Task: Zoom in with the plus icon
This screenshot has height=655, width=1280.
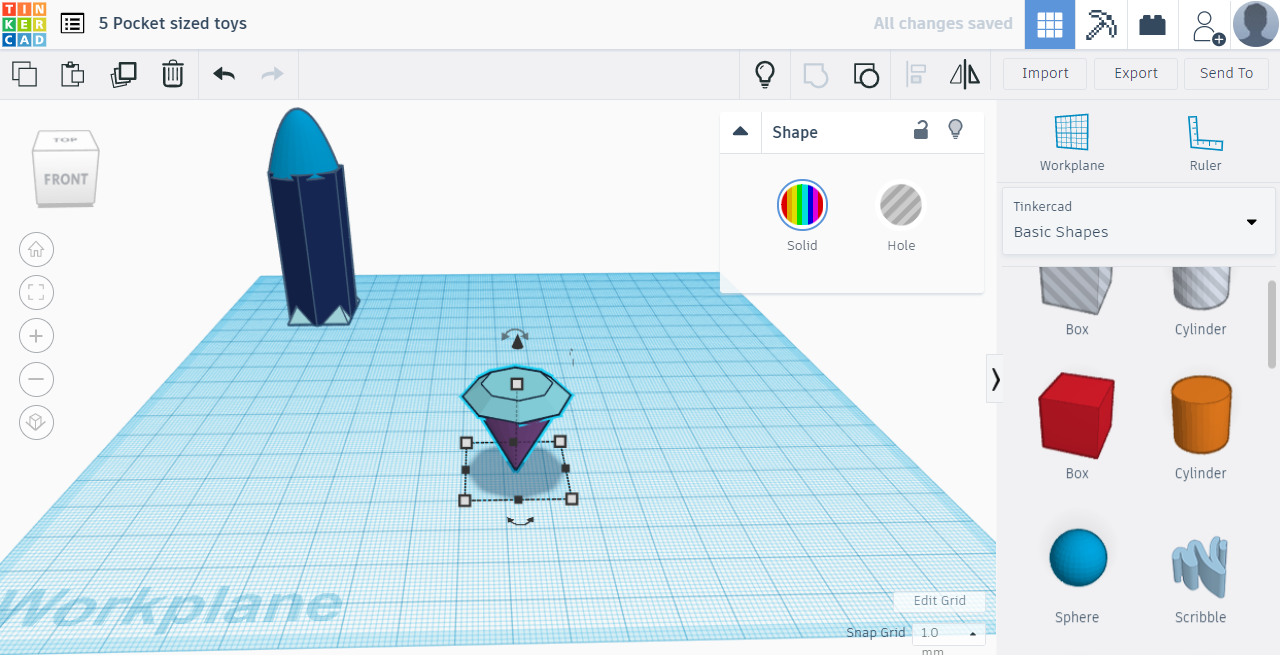Action: coord(37,336)
